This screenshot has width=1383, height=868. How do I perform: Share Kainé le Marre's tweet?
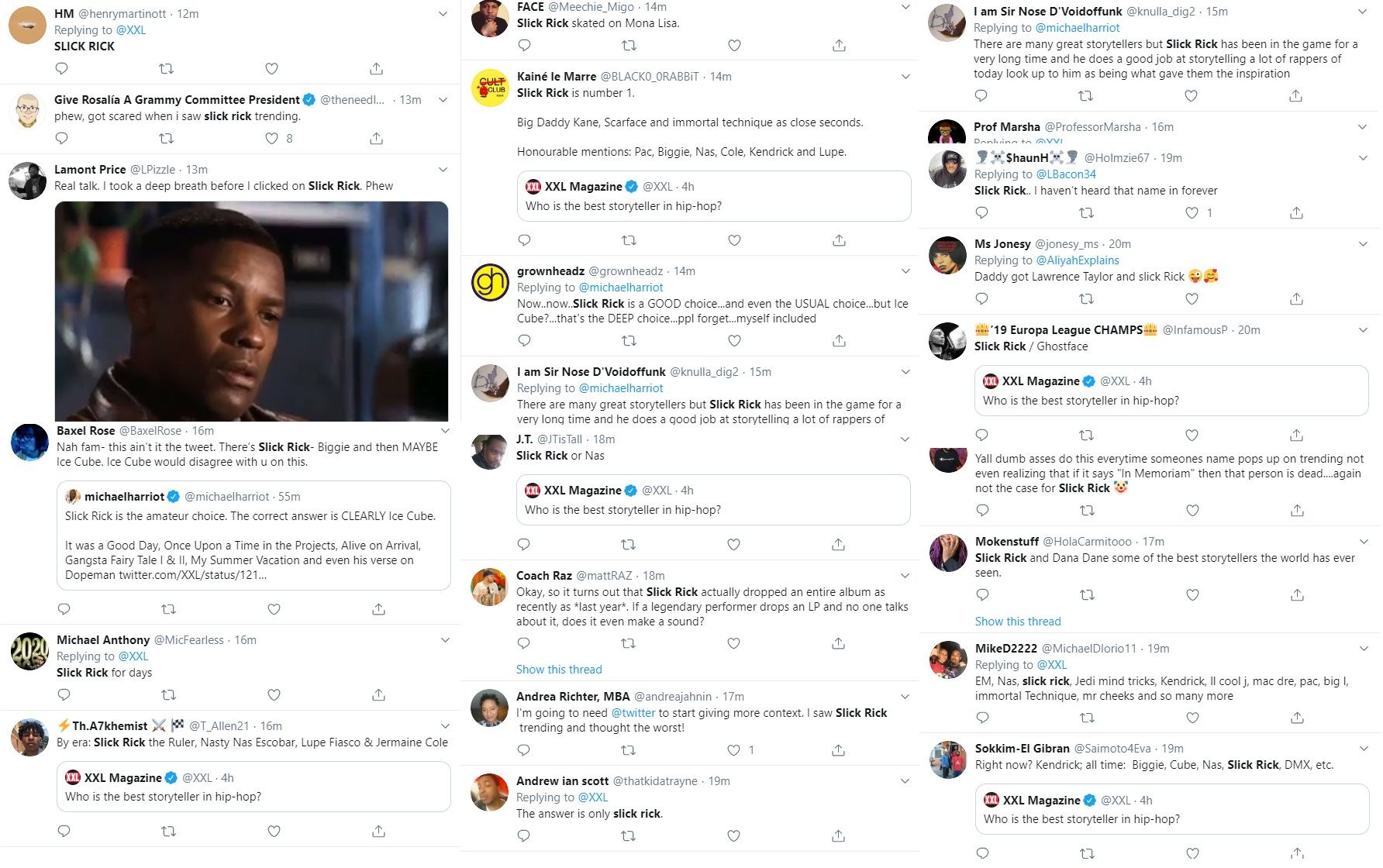[x=839, y=241]
